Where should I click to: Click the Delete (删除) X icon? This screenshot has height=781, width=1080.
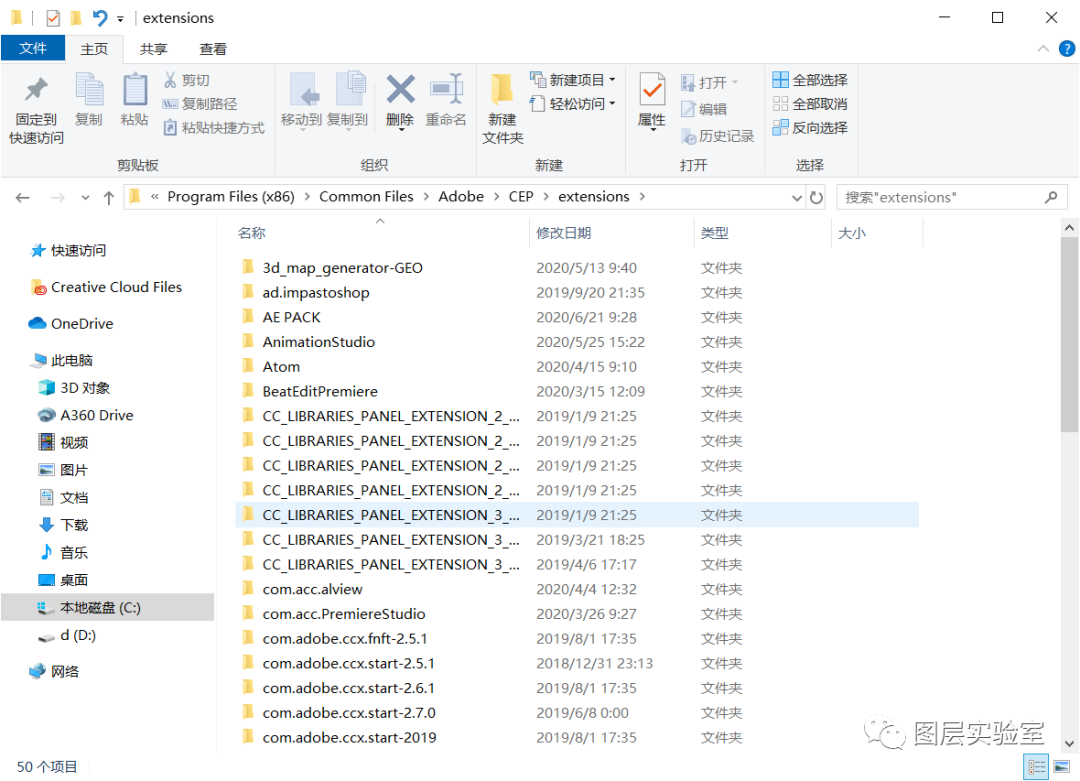pos(400,90)
